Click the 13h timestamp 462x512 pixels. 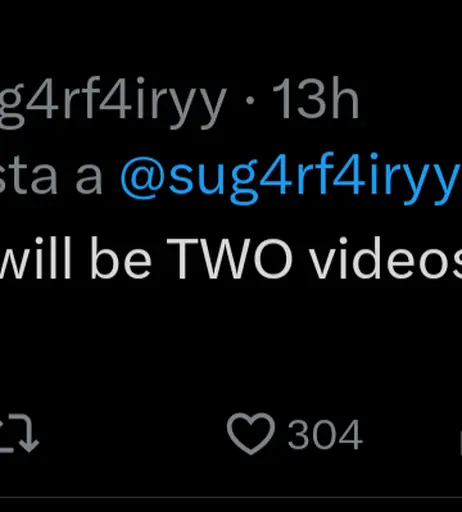pos(315,98)
